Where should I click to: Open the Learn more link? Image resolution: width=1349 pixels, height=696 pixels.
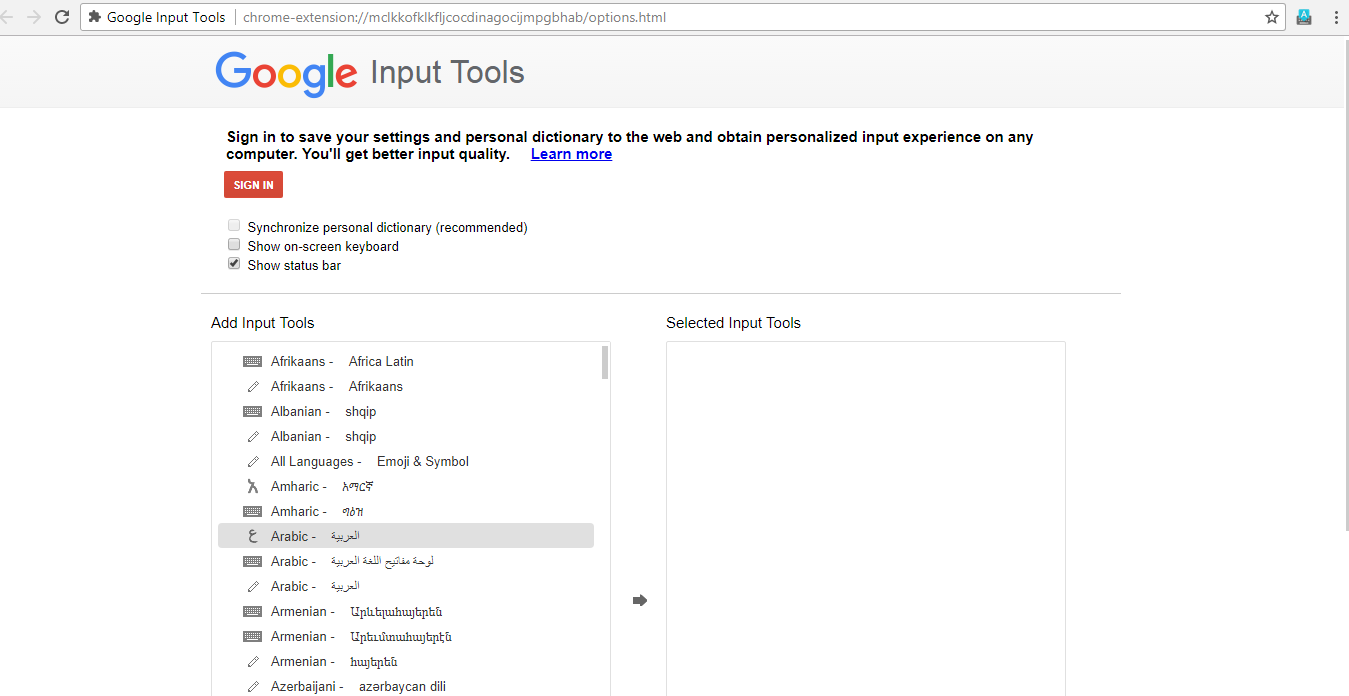click(x=571, y=154)
